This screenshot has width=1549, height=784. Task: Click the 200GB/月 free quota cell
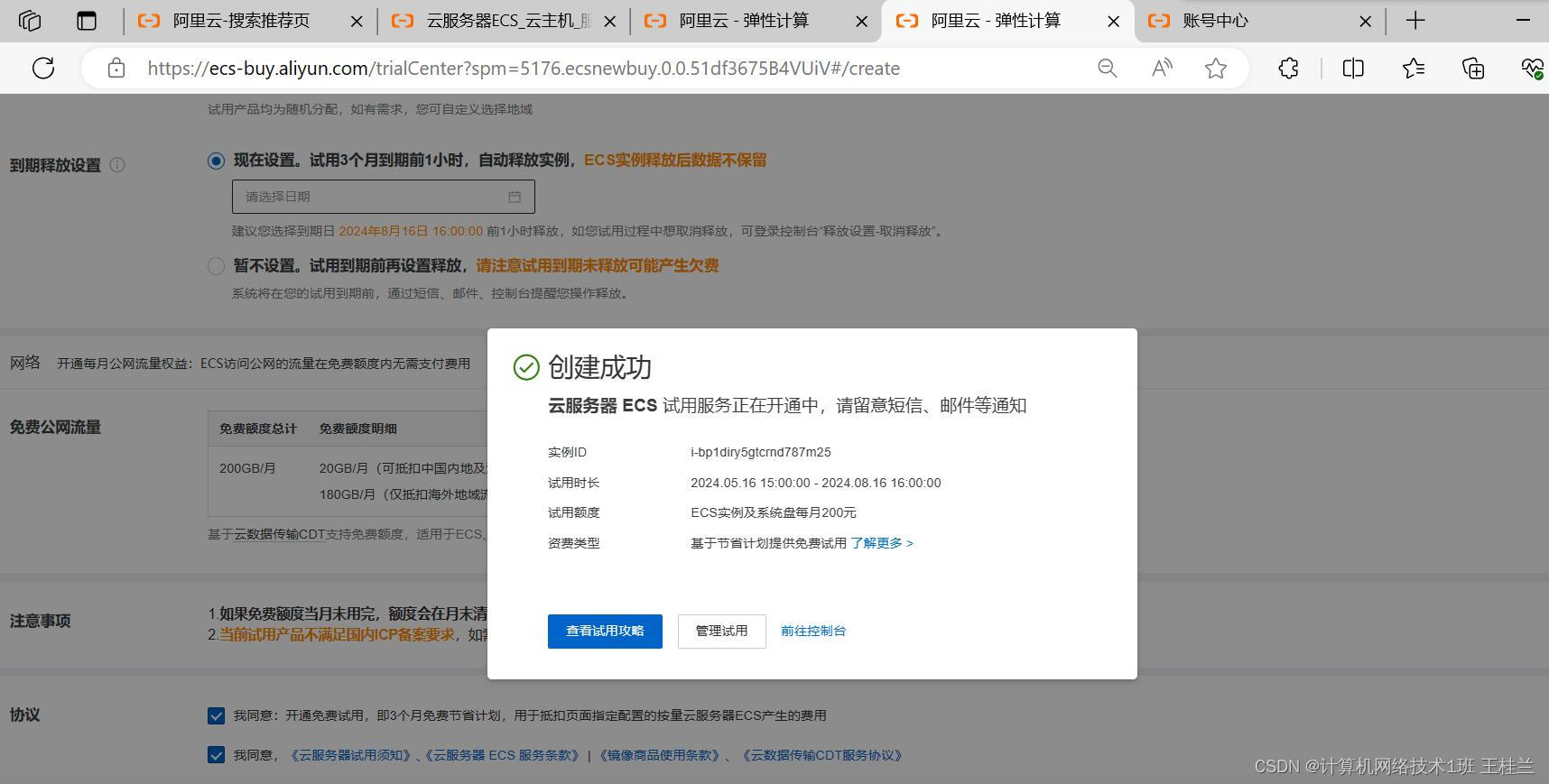coord(247,468)
